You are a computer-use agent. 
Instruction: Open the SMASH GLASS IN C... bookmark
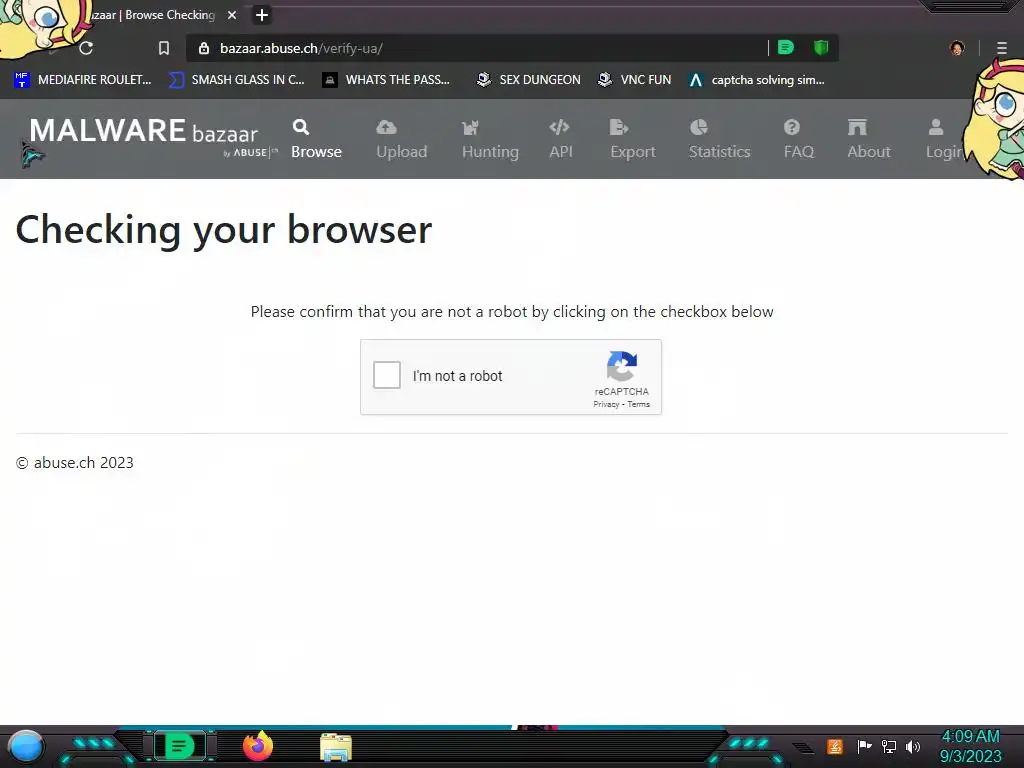[236, 80]
